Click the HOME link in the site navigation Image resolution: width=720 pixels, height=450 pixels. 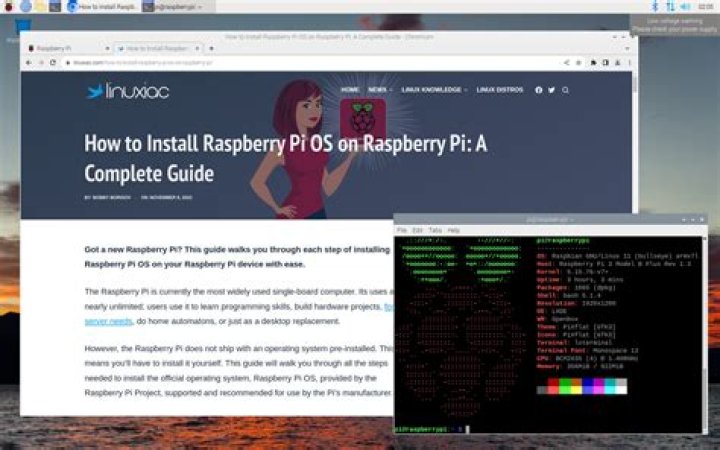(x=350, y=90)
